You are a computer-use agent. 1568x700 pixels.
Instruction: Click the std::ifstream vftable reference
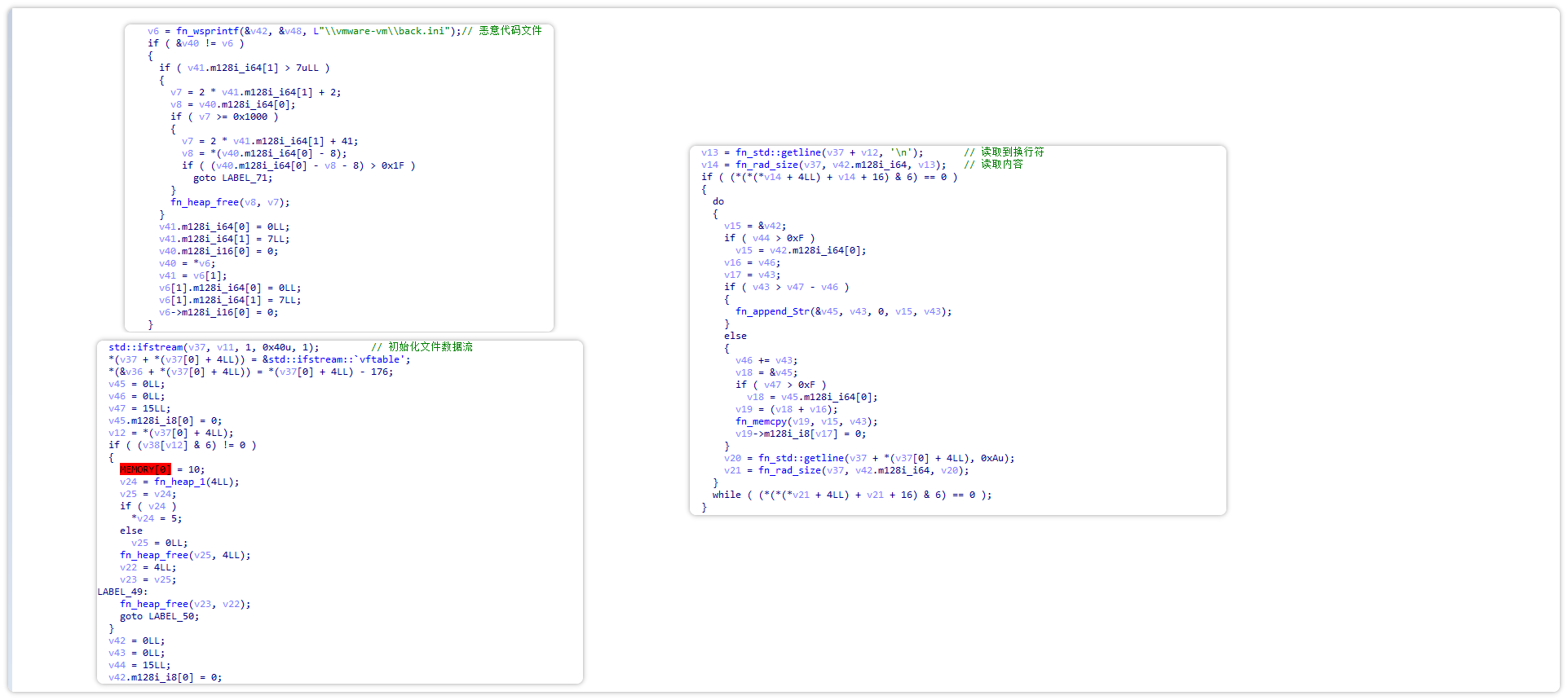point(336,359)
